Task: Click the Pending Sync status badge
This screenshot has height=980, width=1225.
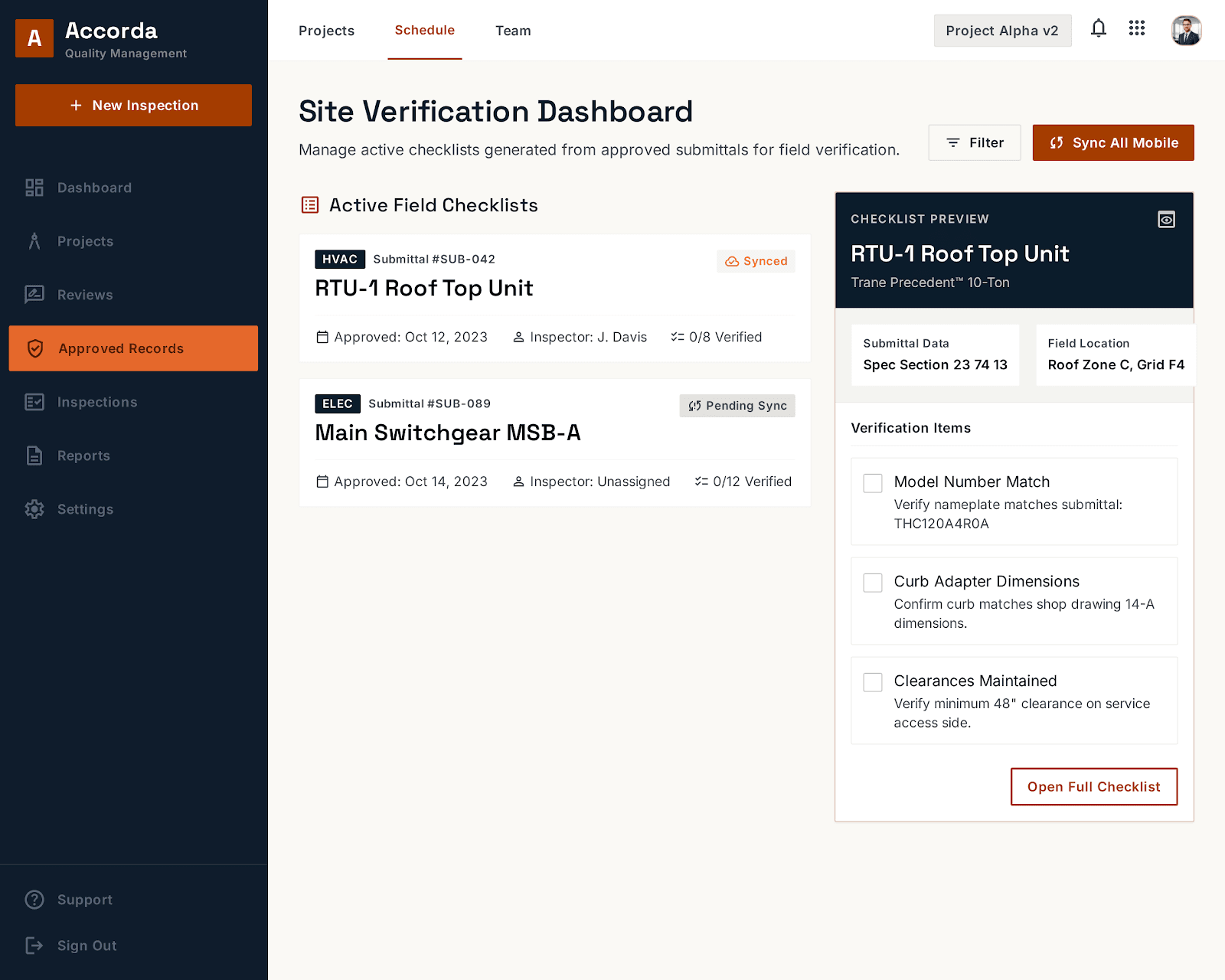Action: click(737, 406)
